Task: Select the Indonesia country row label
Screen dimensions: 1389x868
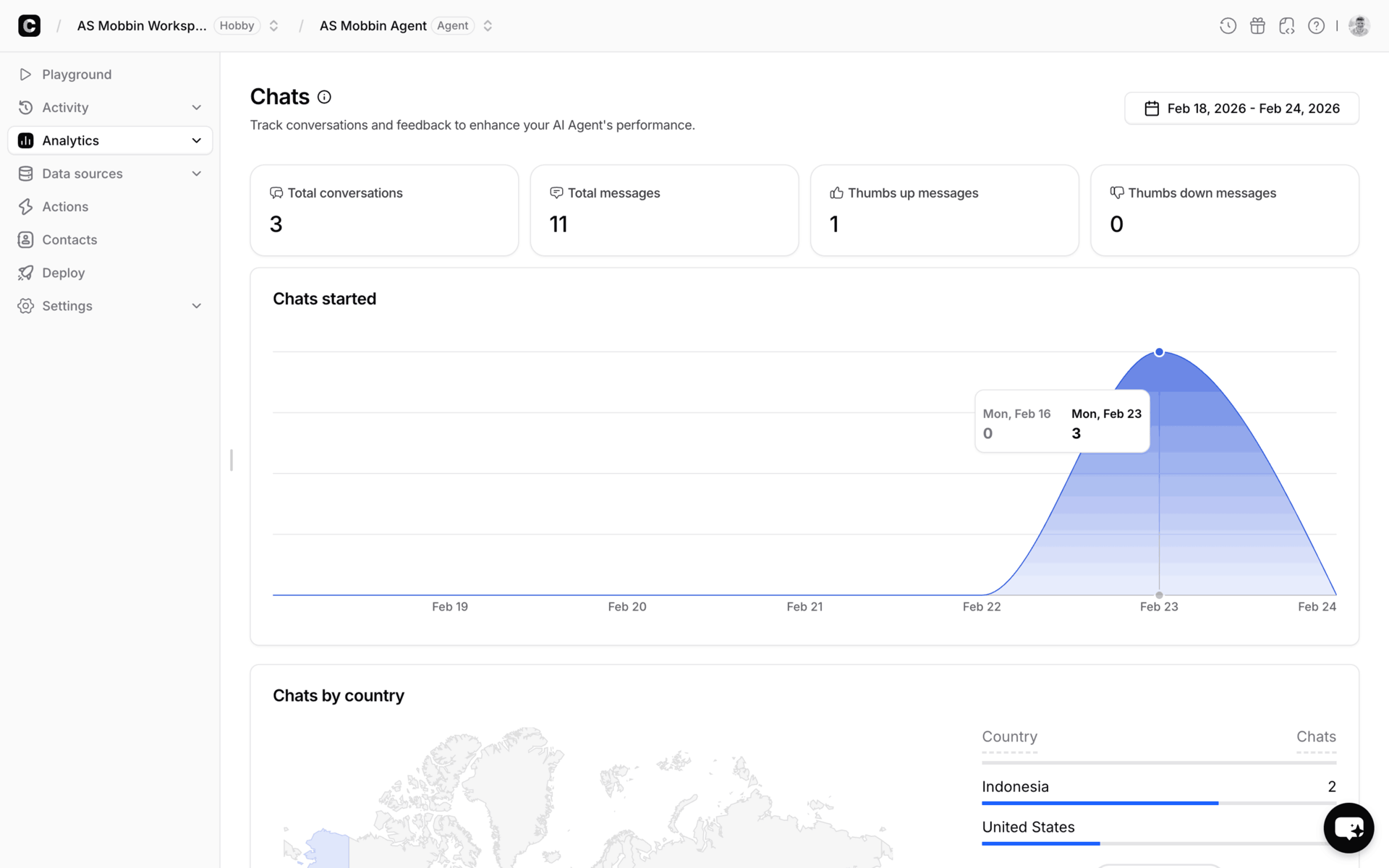Action: [x=1015, y=787]
